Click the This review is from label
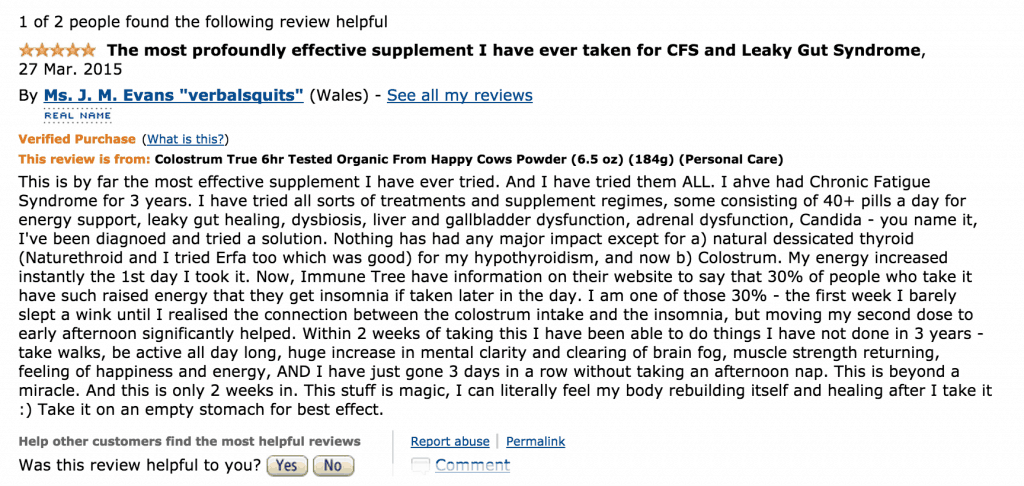The height and width of the screenshot is (486, 1024). click(x=84, y=159)
